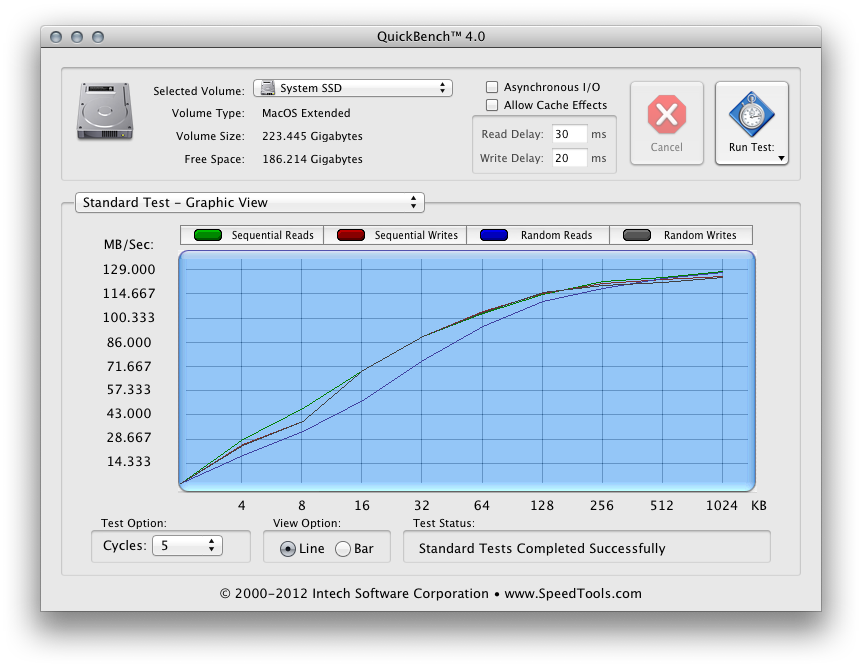Image resolution: width=862 pixels, height=667 pixels.
Task: Click the green Sequential Reads swatch
Action: tap(208, 235)
